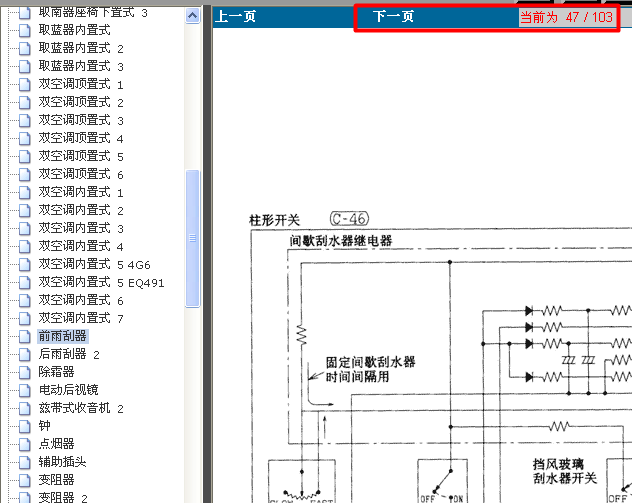
Task: Click connector label C-46 in diagram
Action: pyautogui.click(x=349, y=219)
